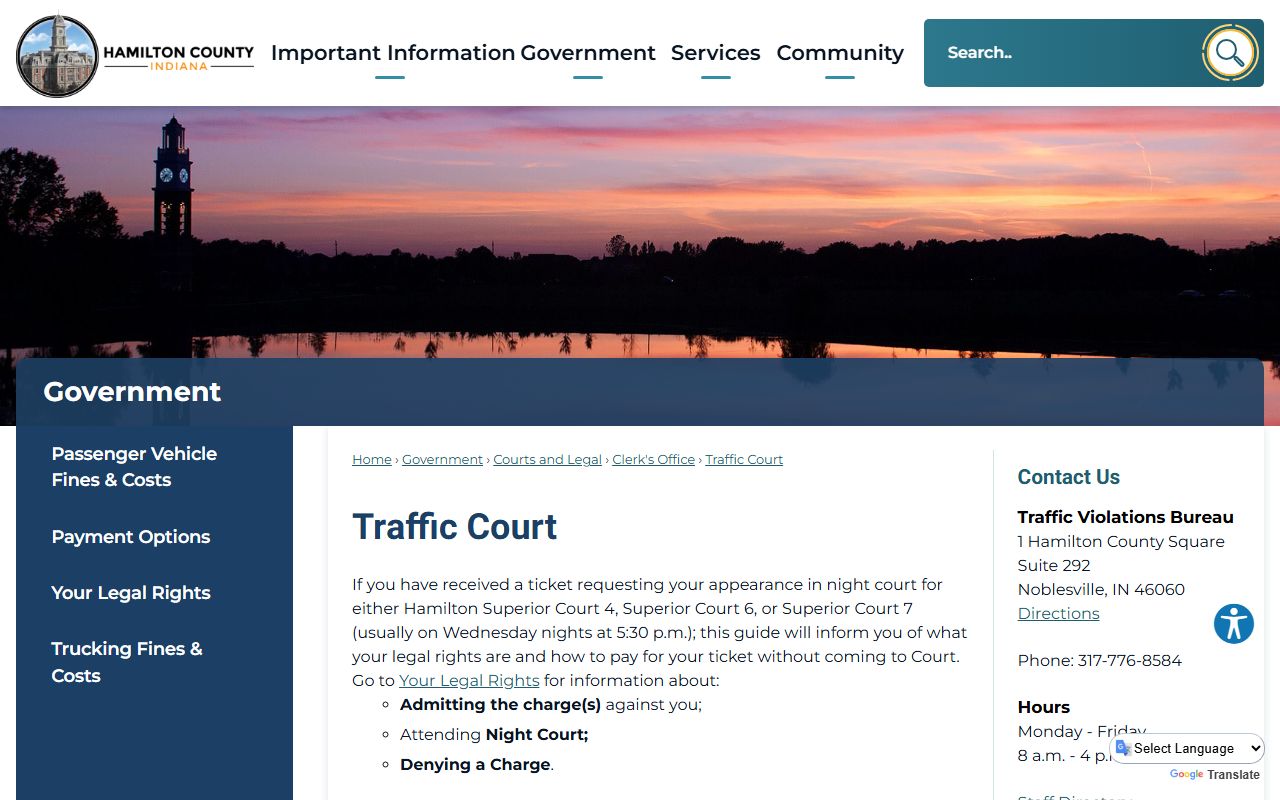This screenshot has height=800, width=1280.
Task: Click the Home breadcrumb link
Action: pos(372,460)
